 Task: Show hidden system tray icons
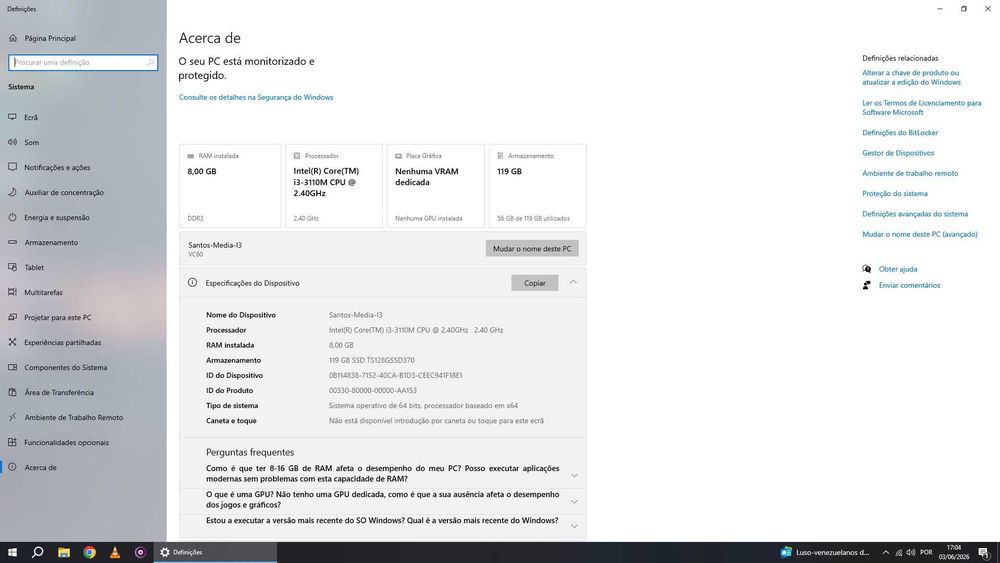[885, 552]
